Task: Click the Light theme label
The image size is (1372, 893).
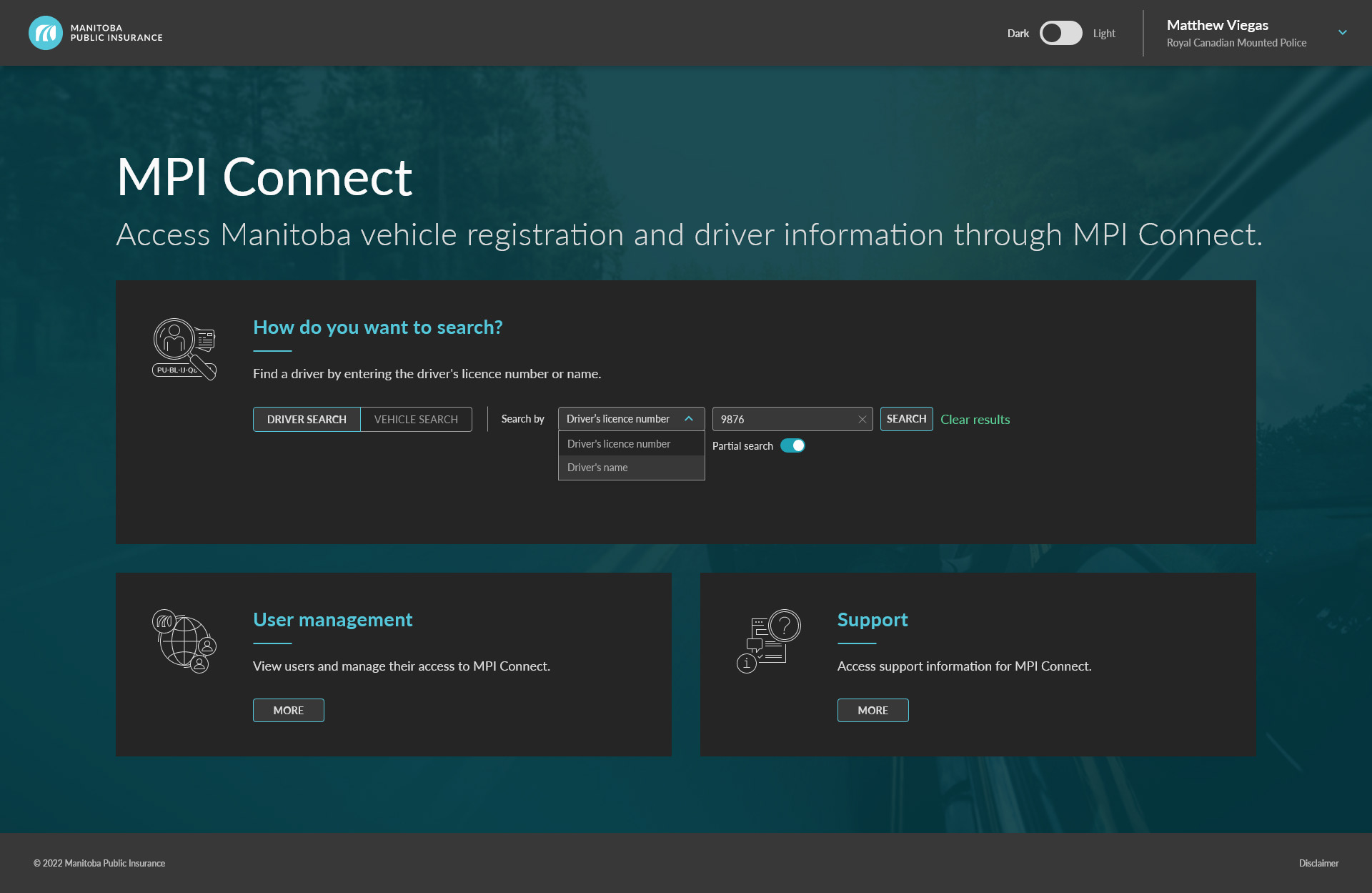Action: click(x=1104, y=34)
